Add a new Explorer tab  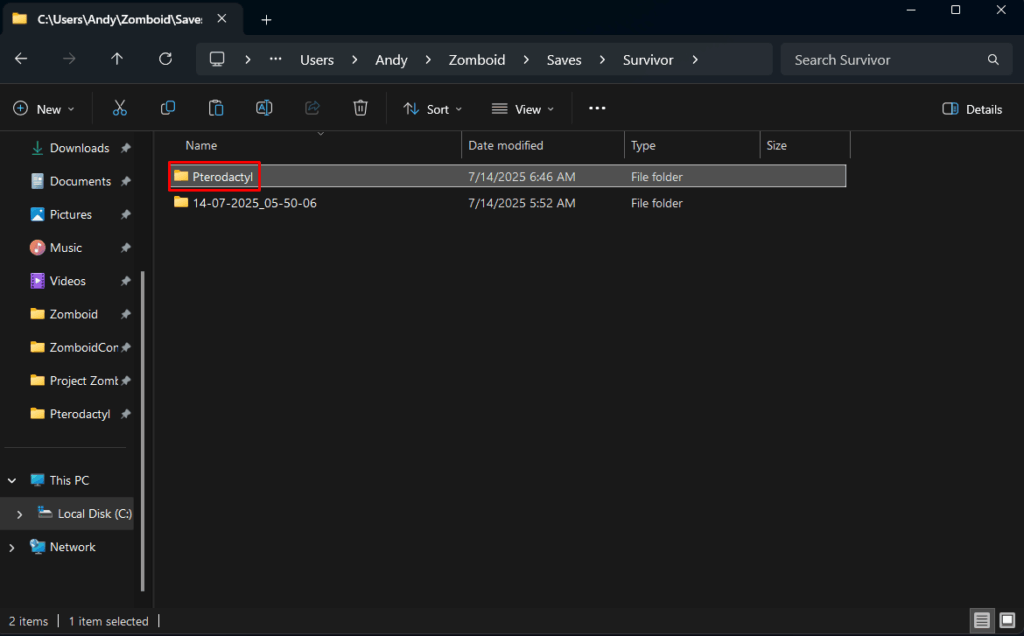pyautogui.click(x=266, y=20)
